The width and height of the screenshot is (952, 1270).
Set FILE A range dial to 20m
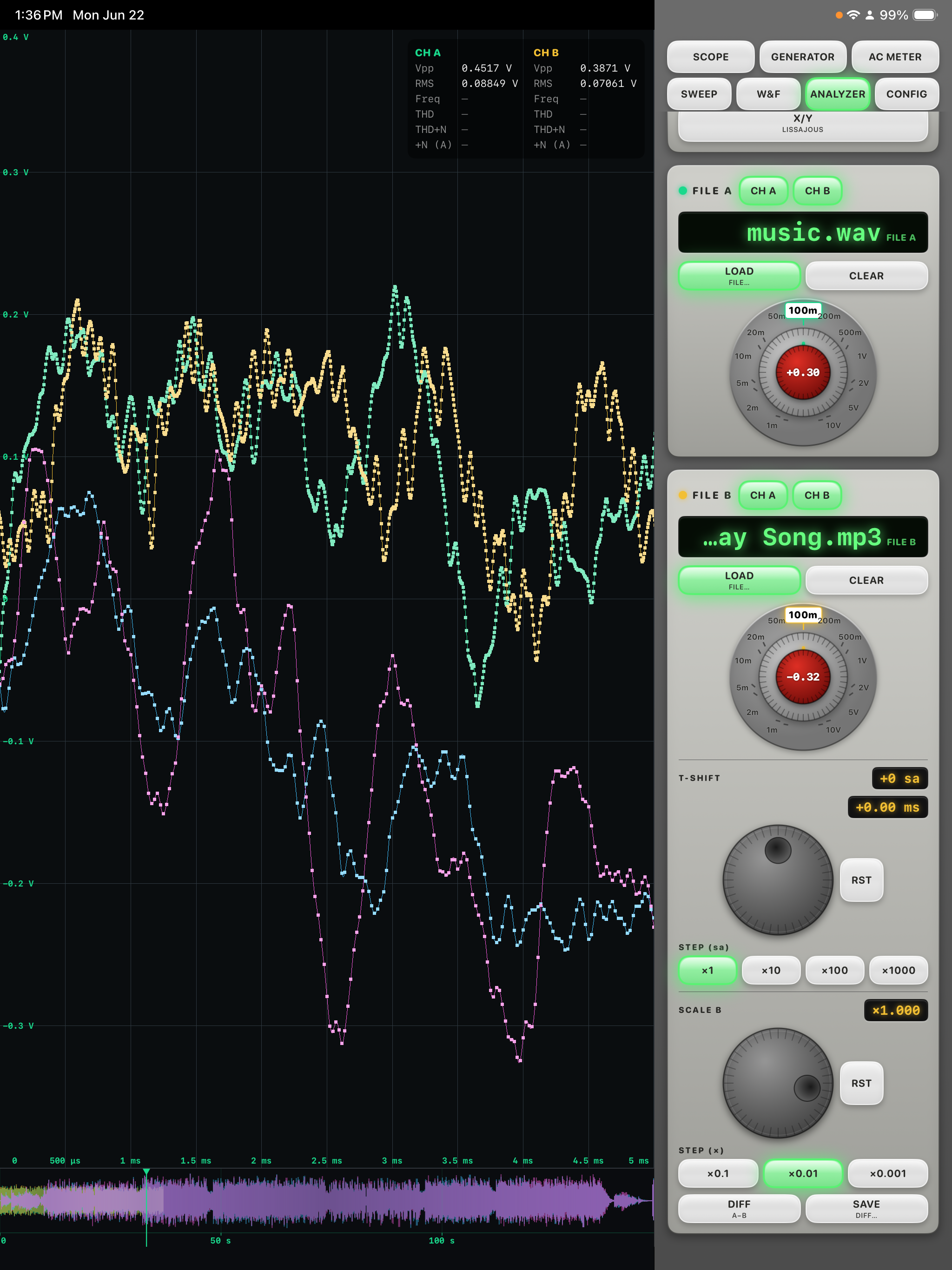coord(756,332)
